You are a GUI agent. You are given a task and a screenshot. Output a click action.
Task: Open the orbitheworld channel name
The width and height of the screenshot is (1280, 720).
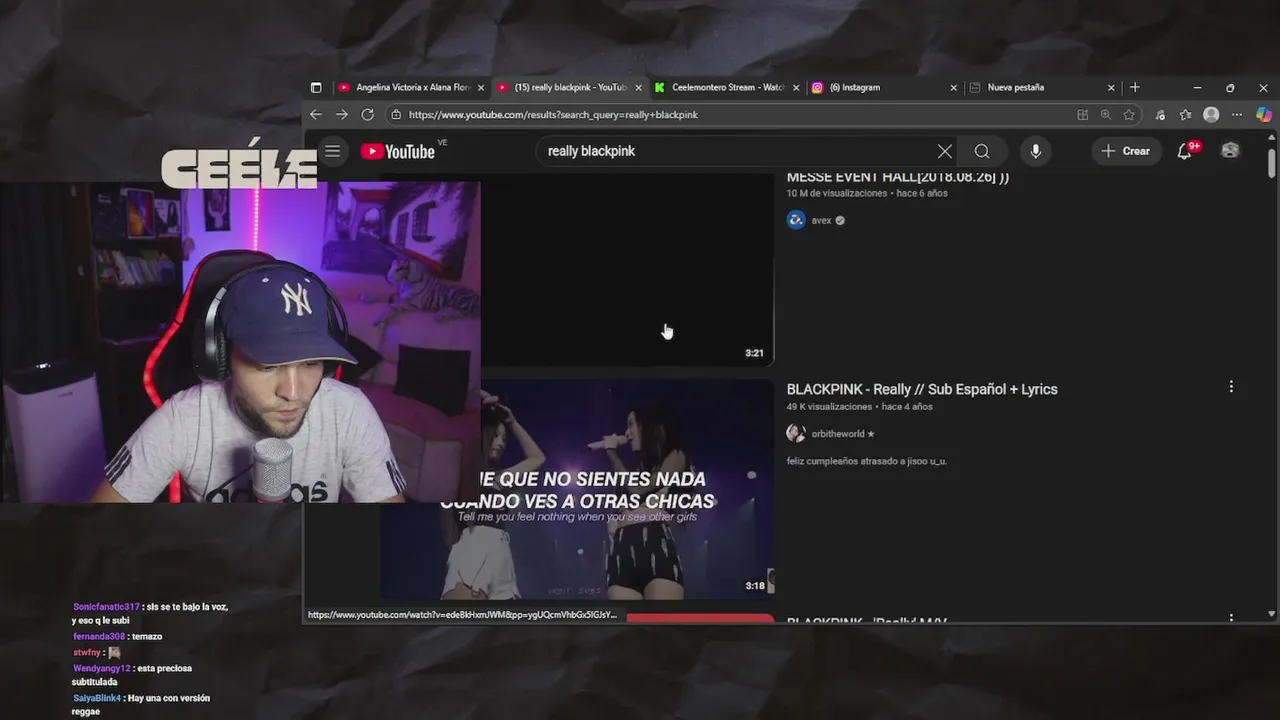tap(838, 434)
